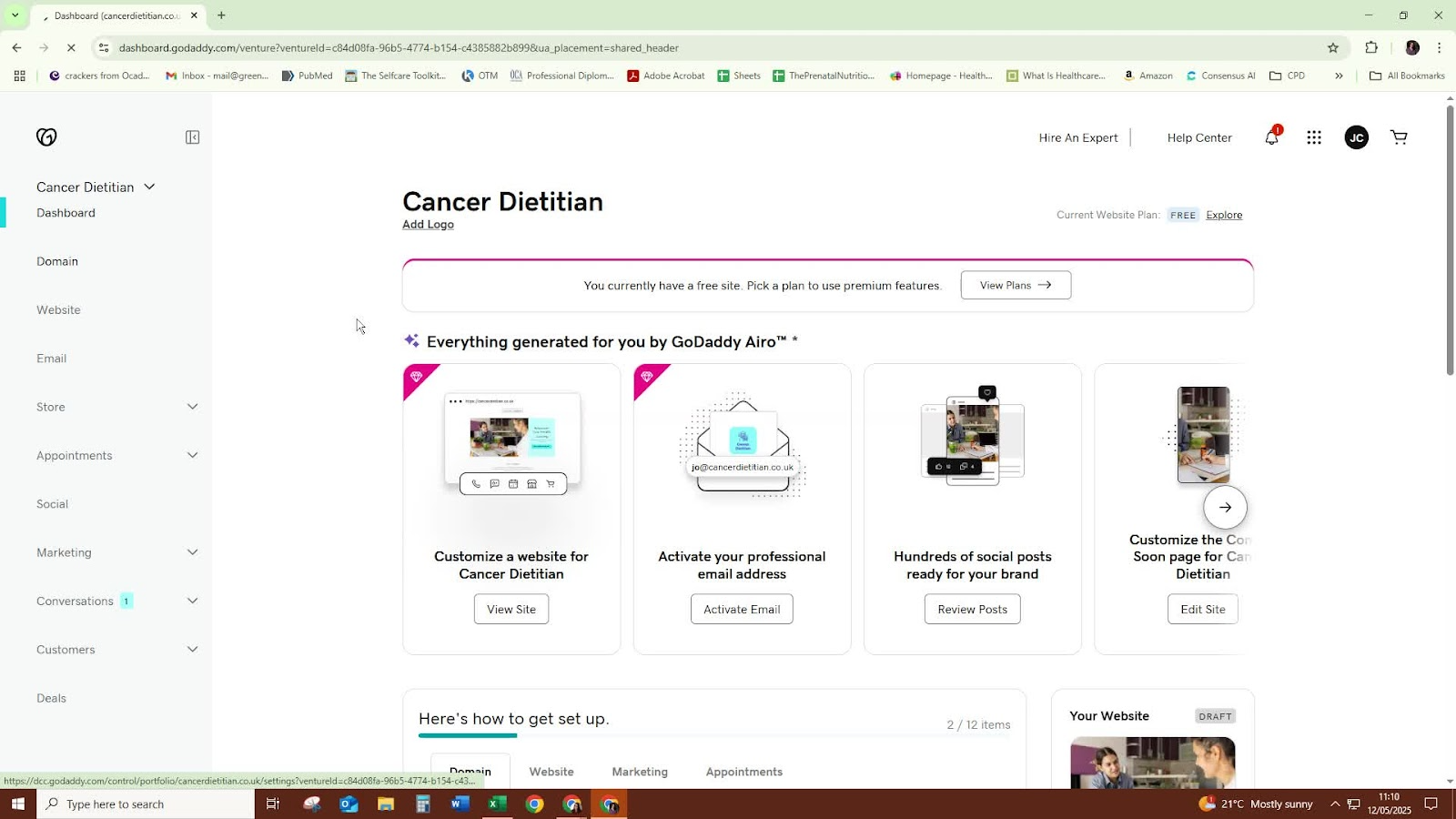
Task: Click the Explore plans link
Action: [1224, 215]
